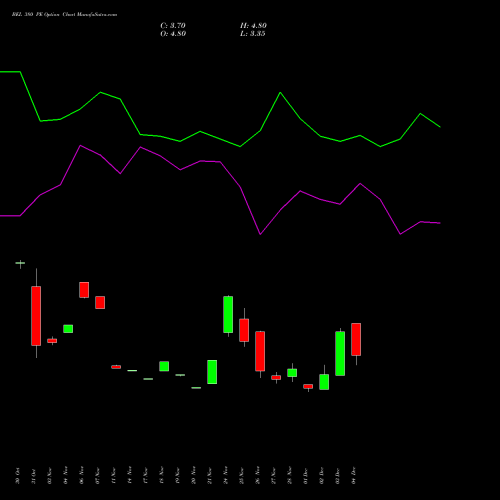
Task: Click the "30 Oct" date axis label
Action: pyautogui.click(x=18, y=476)
